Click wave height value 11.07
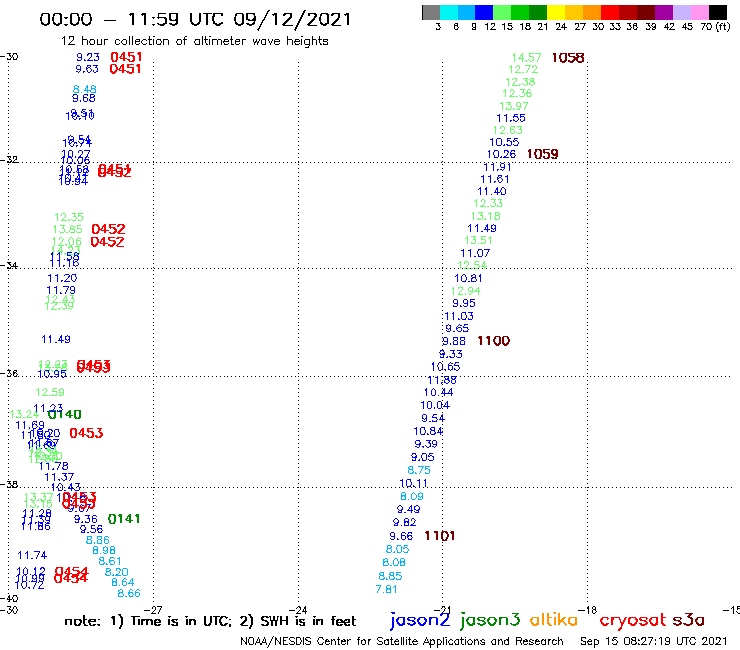The height and width of the screenshot is (650, 740). pos(475,253)
